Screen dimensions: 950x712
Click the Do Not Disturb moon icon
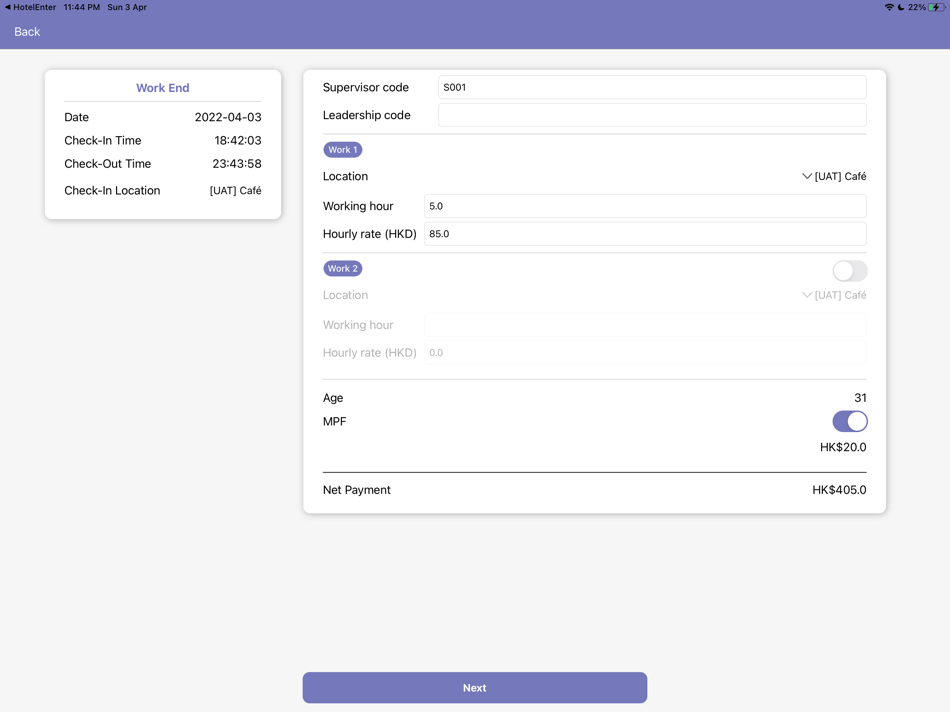coord(900,7)
